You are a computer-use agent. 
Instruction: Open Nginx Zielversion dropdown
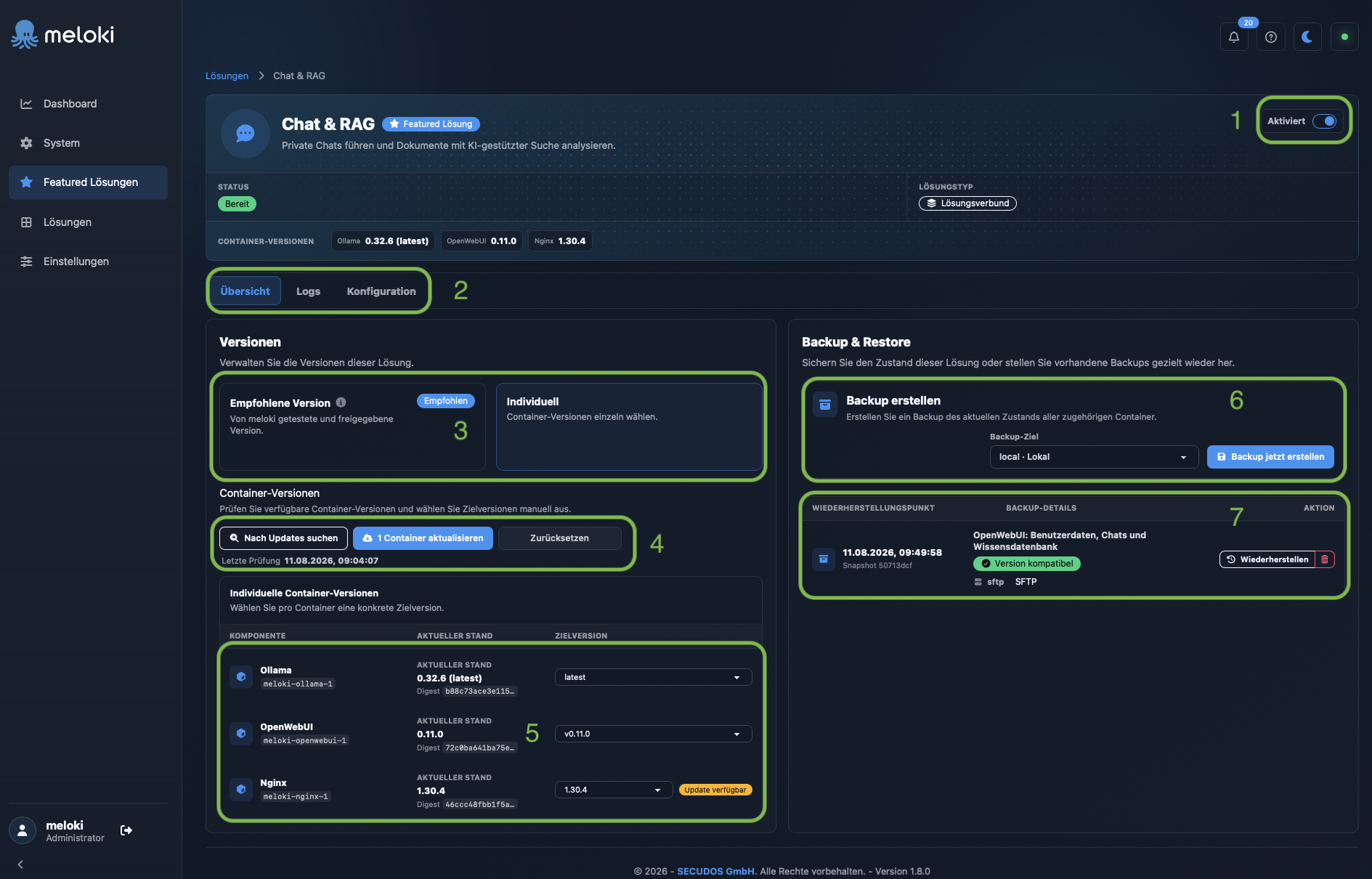click(x=614, y=790)
